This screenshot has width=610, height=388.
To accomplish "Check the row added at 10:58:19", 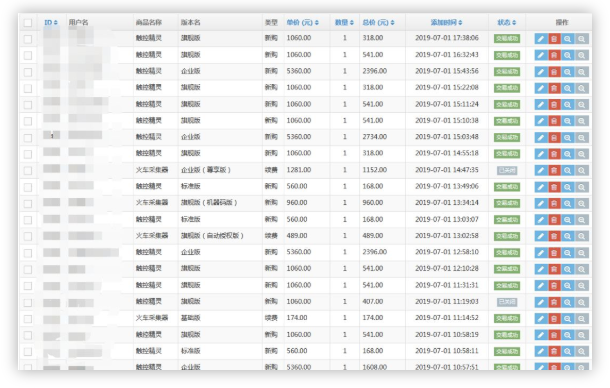I will [x=28, y=335].
